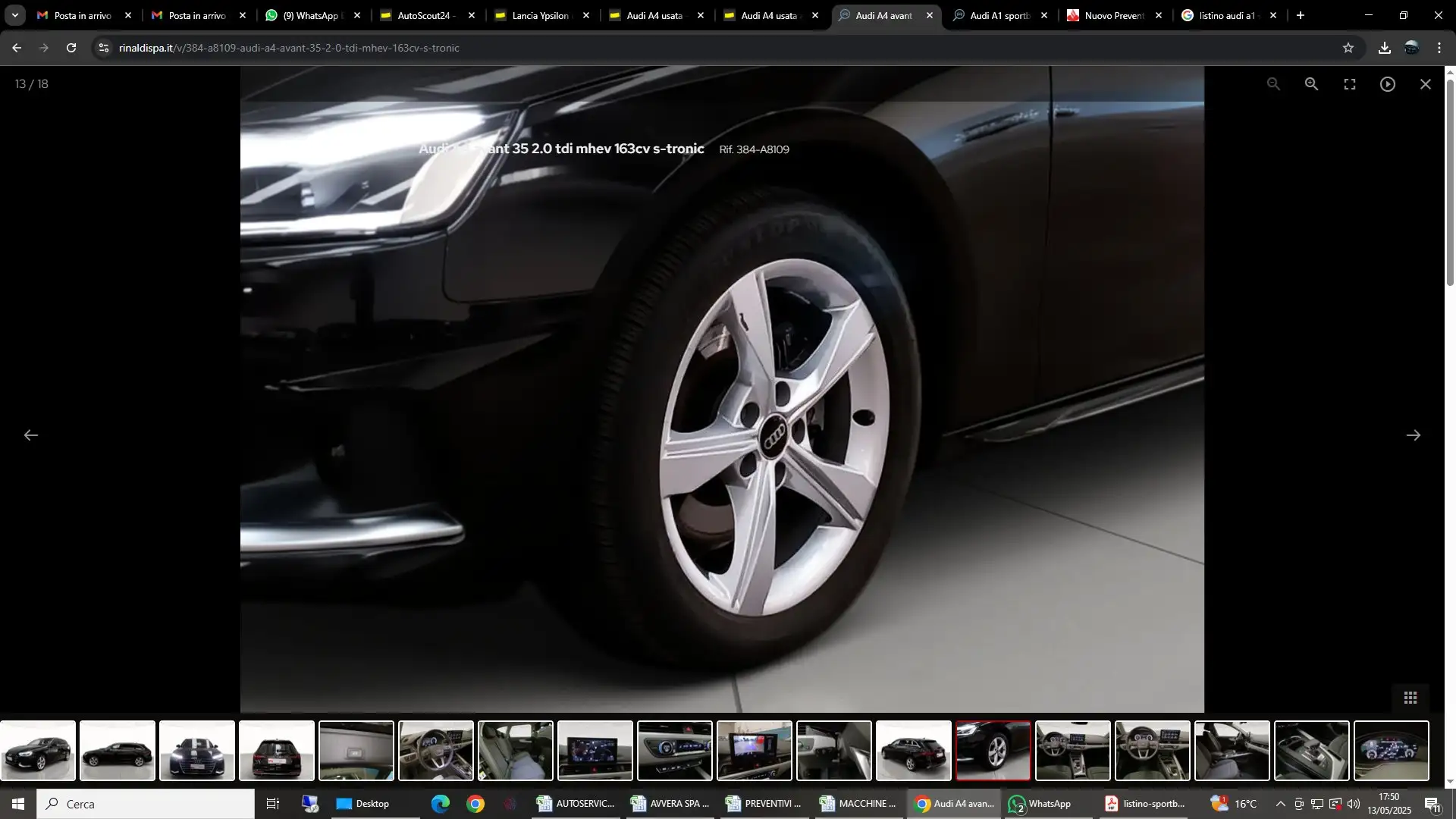Select the steering wheel interior thumbnail
1456x819 pixels.
436,751
